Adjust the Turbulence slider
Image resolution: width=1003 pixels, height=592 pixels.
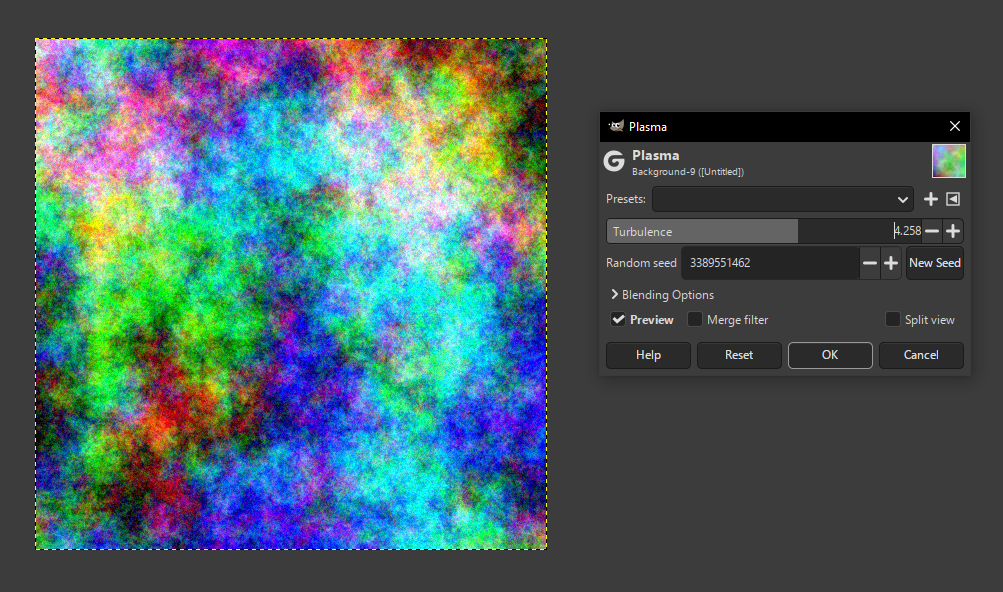(x=750, y=230)
